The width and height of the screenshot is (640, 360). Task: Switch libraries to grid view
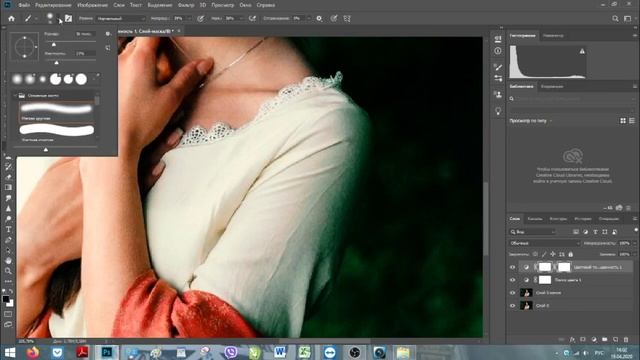[623, 121]
